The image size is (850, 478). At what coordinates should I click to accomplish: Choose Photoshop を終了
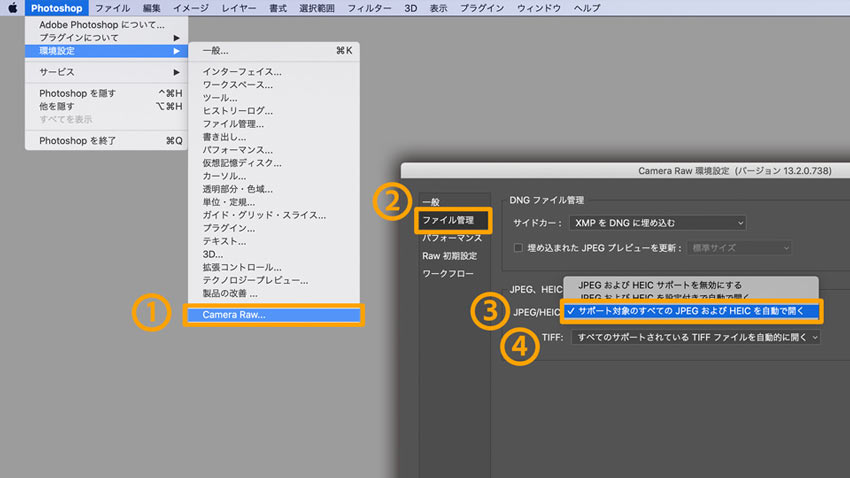106,141
